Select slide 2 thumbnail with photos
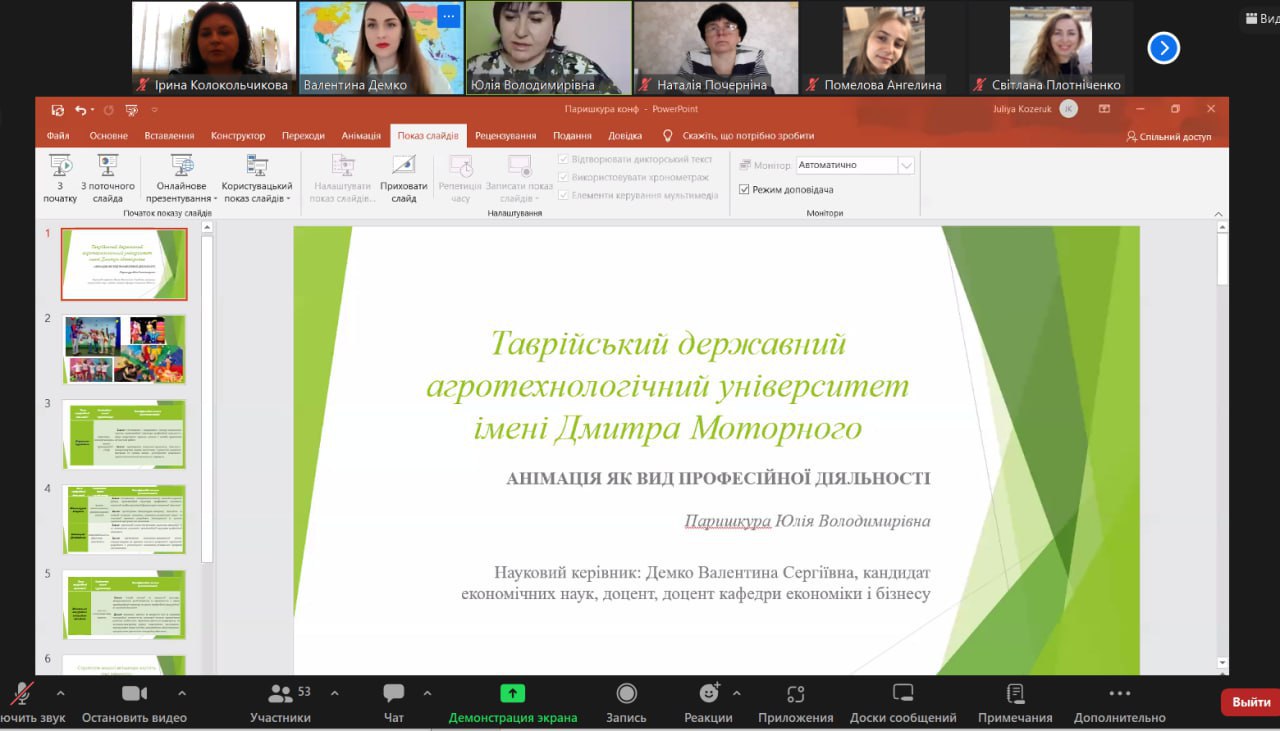1280x731 pixels. pyautogui.click(x=124, y=350)
